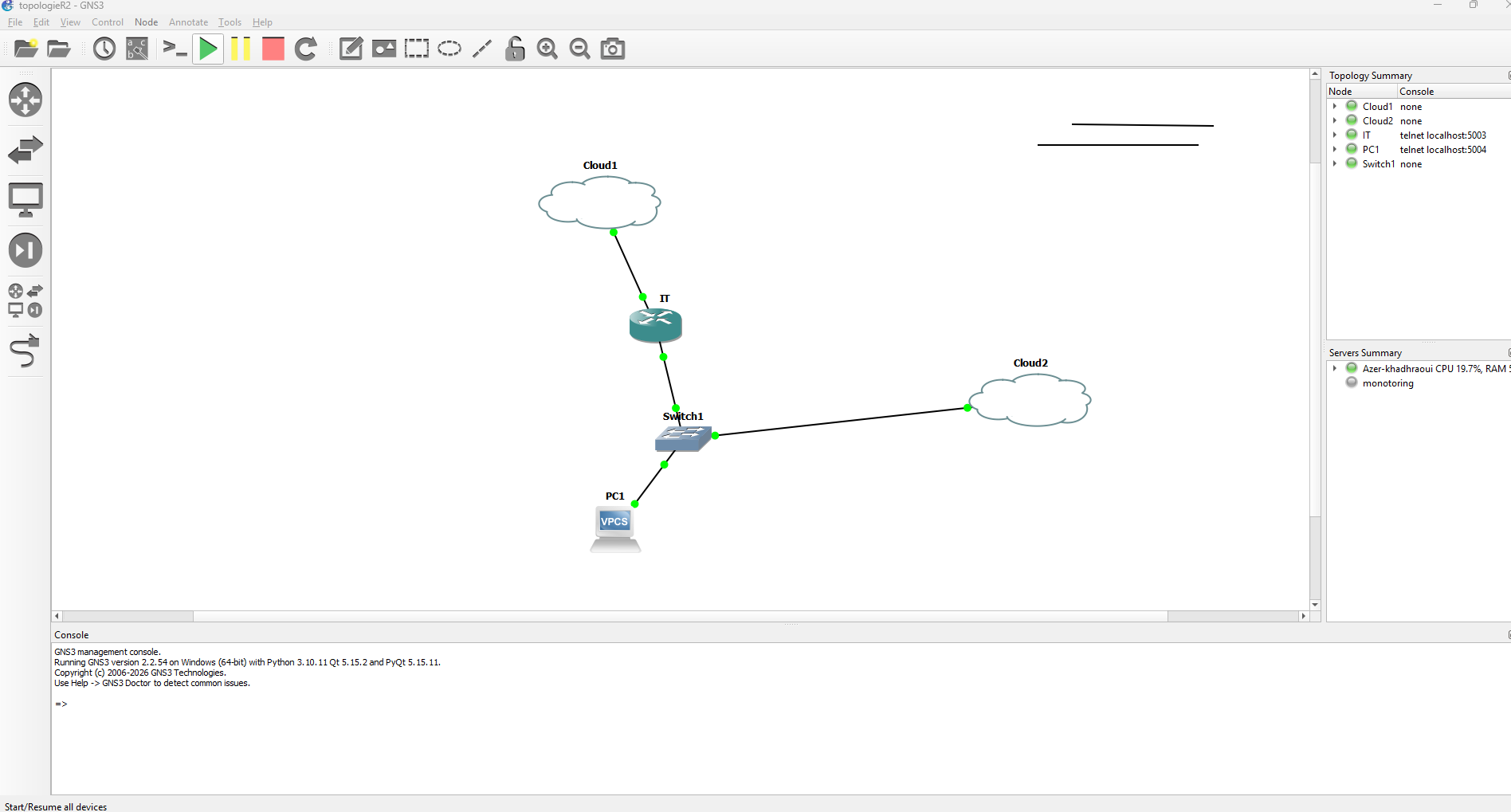Expand PC1 node in Topology Summary
The width and height of the screenshot is (1511, 812).
pos(1335,149)
